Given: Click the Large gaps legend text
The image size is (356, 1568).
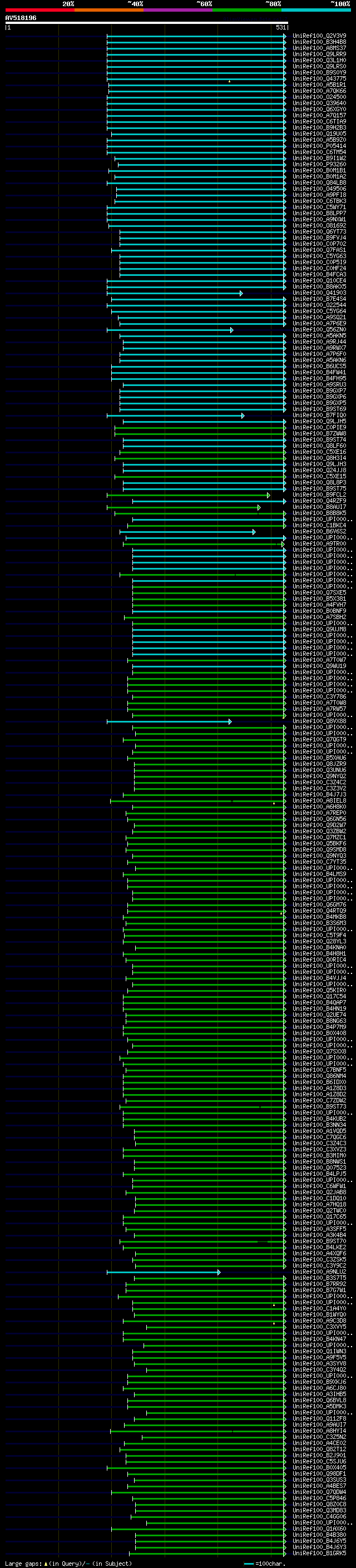Looking at the screenshot, I should tap(69, 1564).
